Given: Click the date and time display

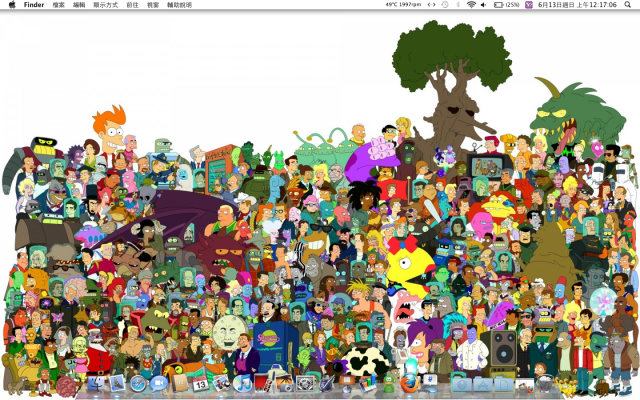Looking at the screenshot, I should click(x=577, y=5).
